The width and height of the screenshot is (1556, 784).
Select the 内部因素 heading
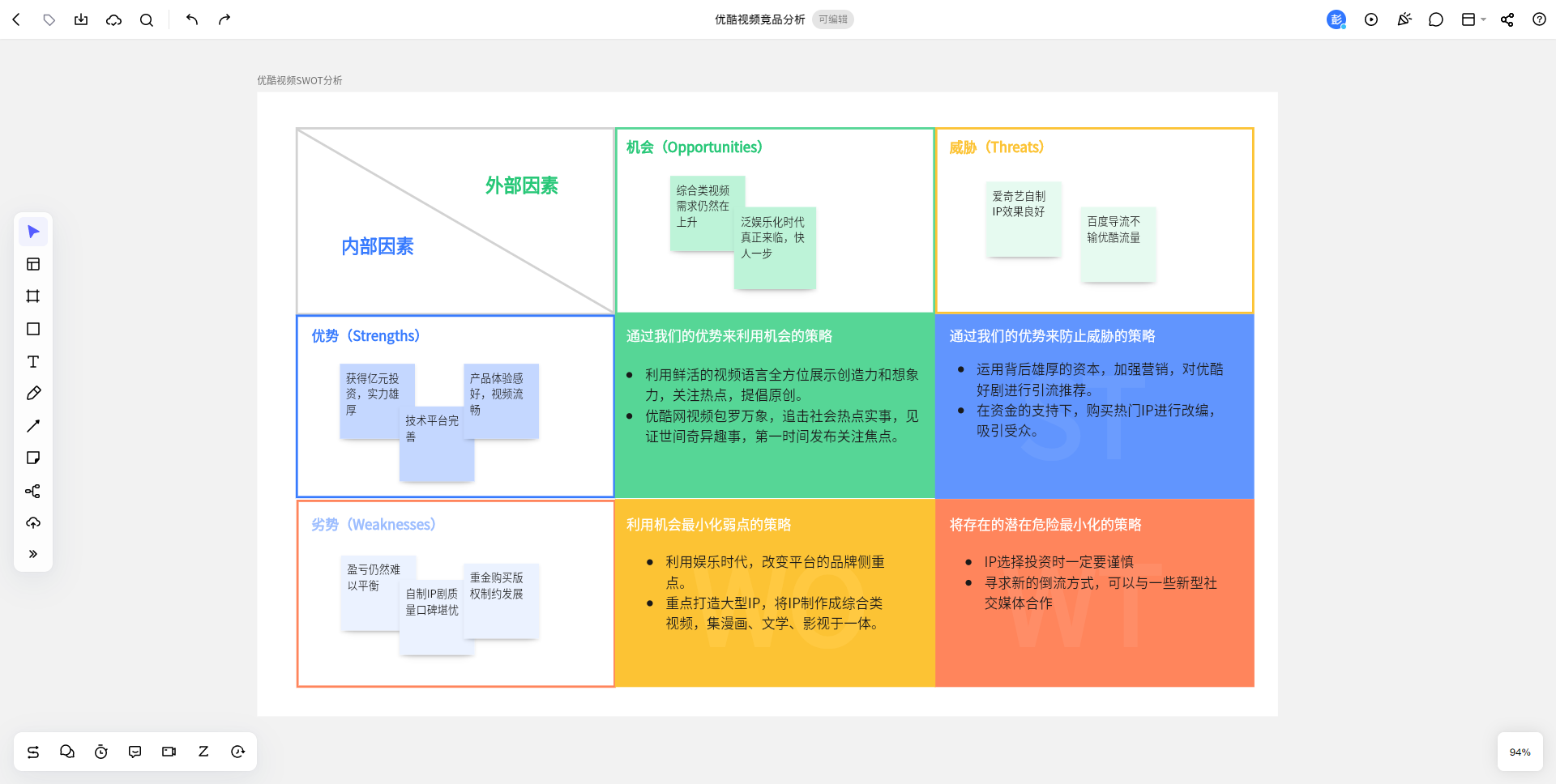tap(378, 246)
